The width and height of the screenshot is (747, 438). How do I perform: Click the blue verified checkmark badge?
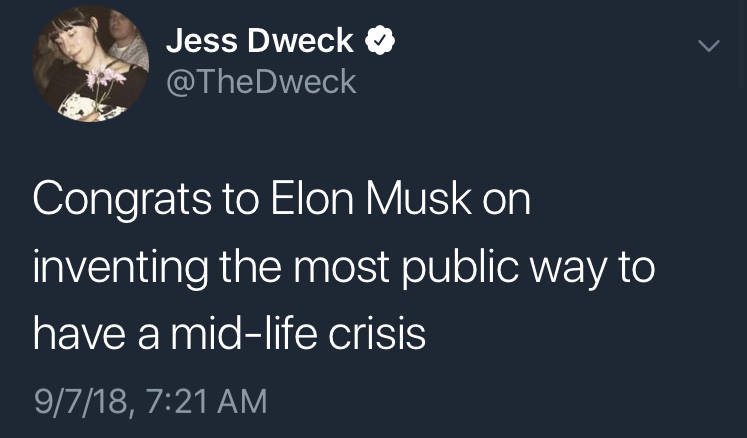pos(380,41)
